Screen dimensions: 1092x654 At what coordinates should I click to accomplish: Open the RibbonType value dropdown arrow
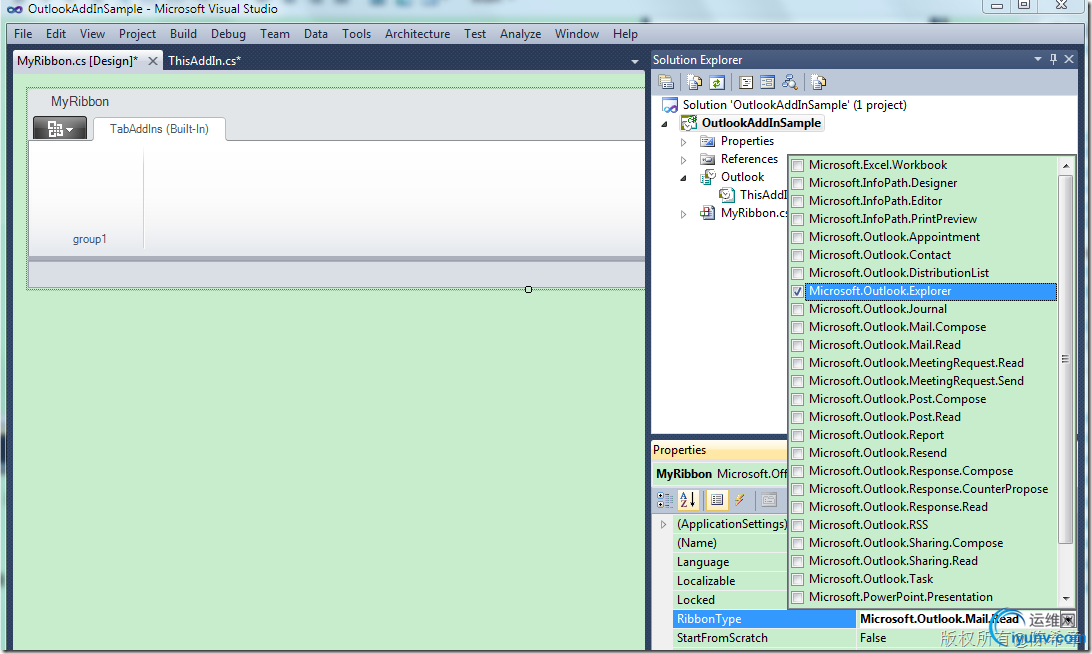point(1068,619)
